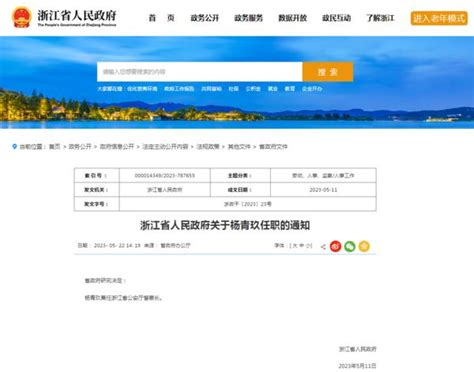Click the yellow star share icon
474x372 pixels.
(x=364, y=246)
